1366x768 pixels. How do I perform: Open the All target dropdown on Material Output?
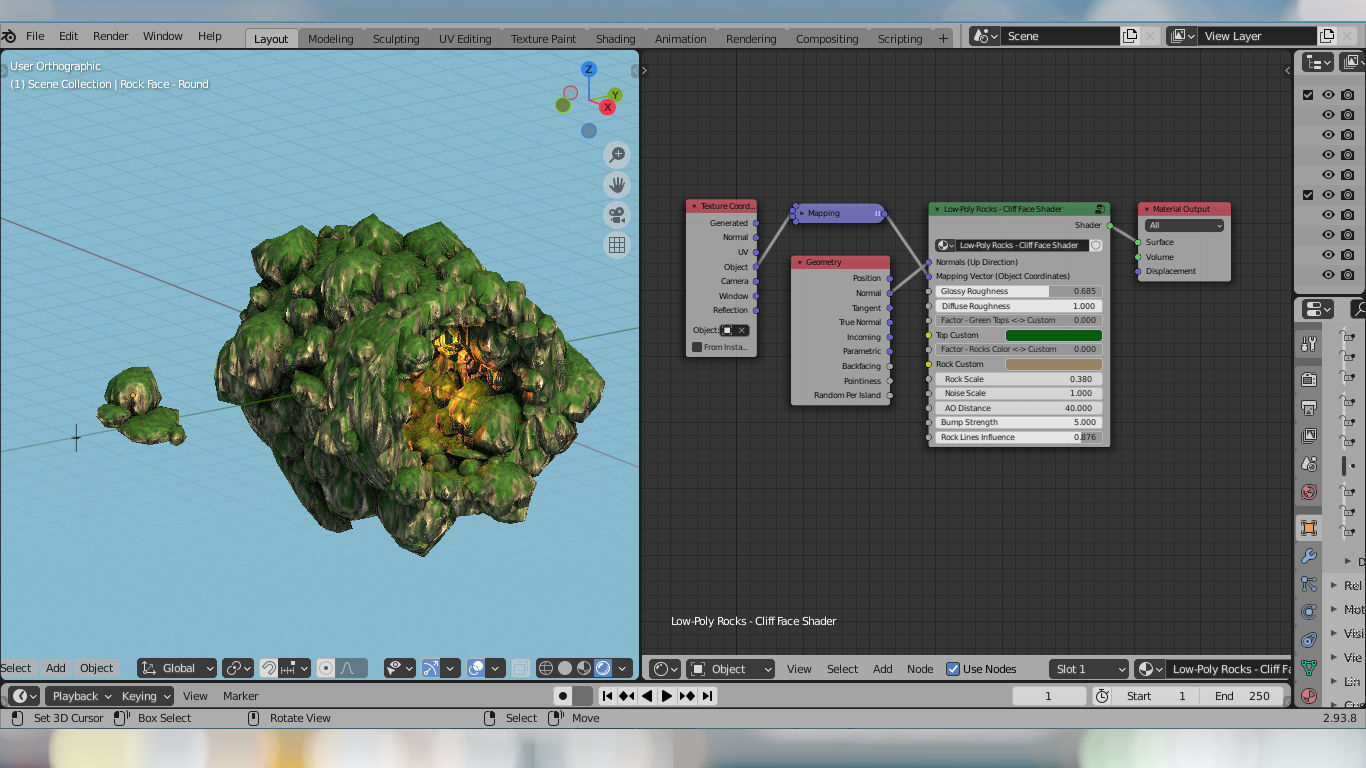[x=1184, y=225]
